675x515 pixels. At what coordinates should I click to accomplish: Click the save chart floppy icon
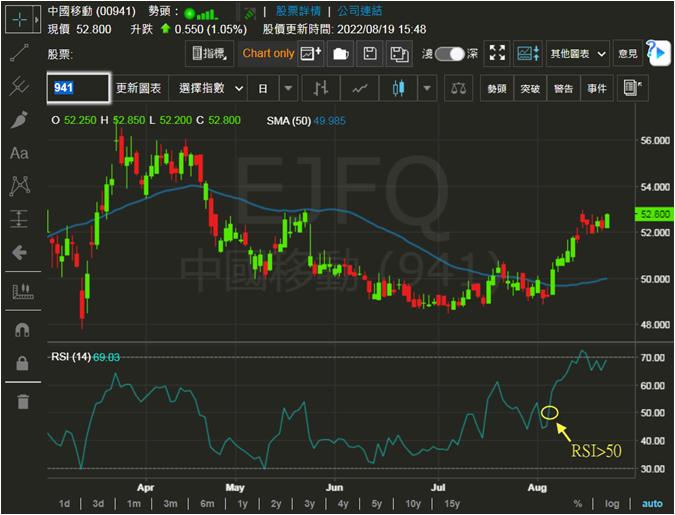[x=370, y=53]
